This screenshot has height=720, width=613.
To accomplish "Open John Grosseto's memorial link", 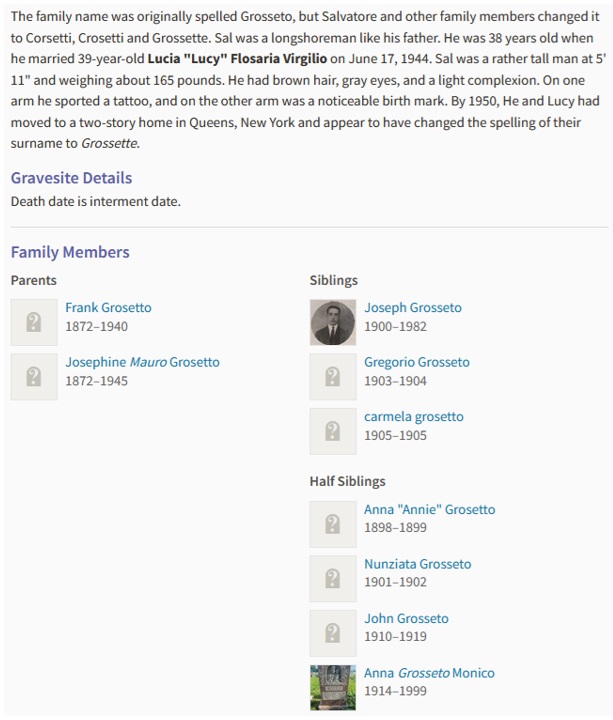I will click(x=406, y=618).
